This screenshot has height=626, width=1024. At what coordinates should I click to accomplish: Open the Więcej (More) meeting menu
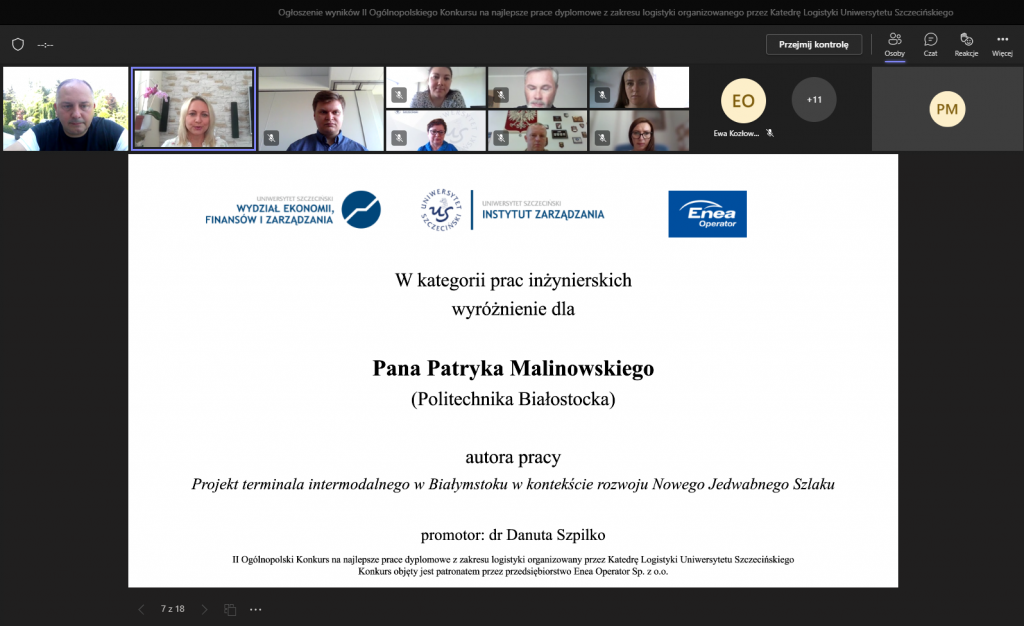pyautogui.click(x=1001, y=44)
